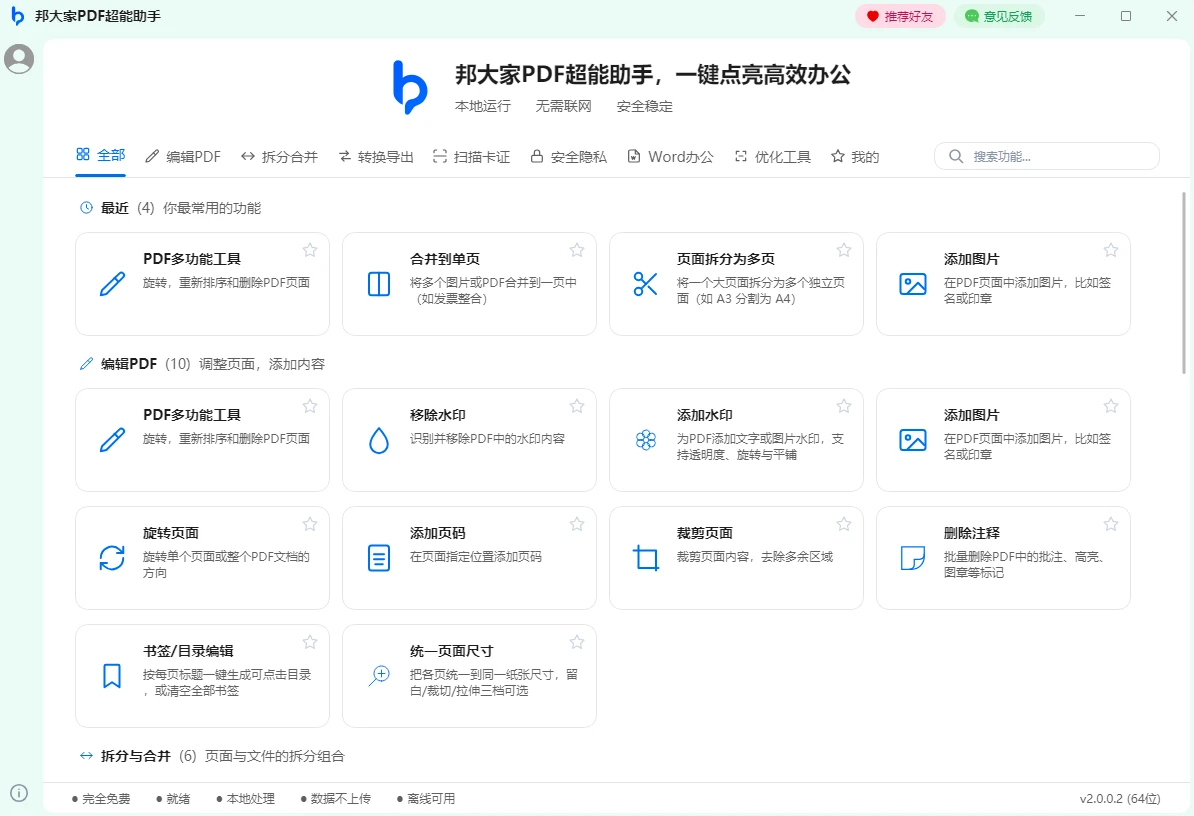Toggle favorite star on 添加水印
1194x816 pixels.
tap(844, 406)
